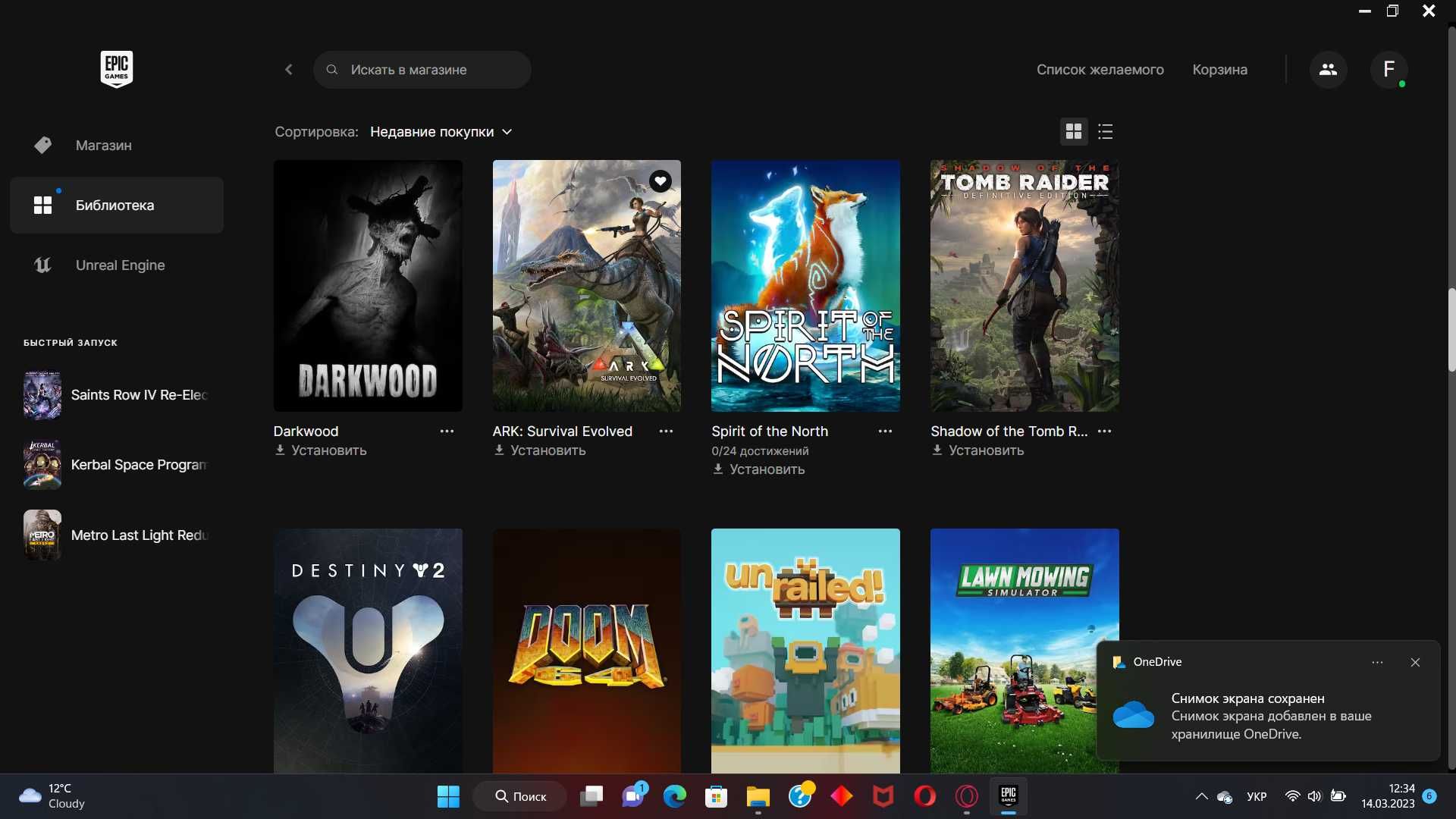This screenshot has width=1456, height=819.
Task: Launch Metro Last Light Redux quick launch
Action: pos(117,535)
